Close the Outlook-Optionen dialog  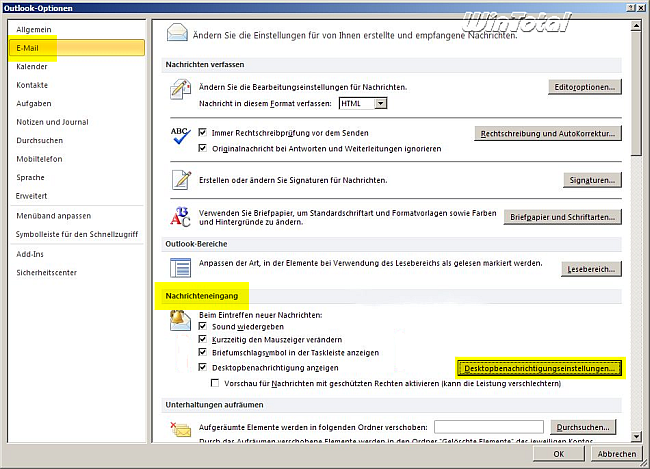(641, 7)
